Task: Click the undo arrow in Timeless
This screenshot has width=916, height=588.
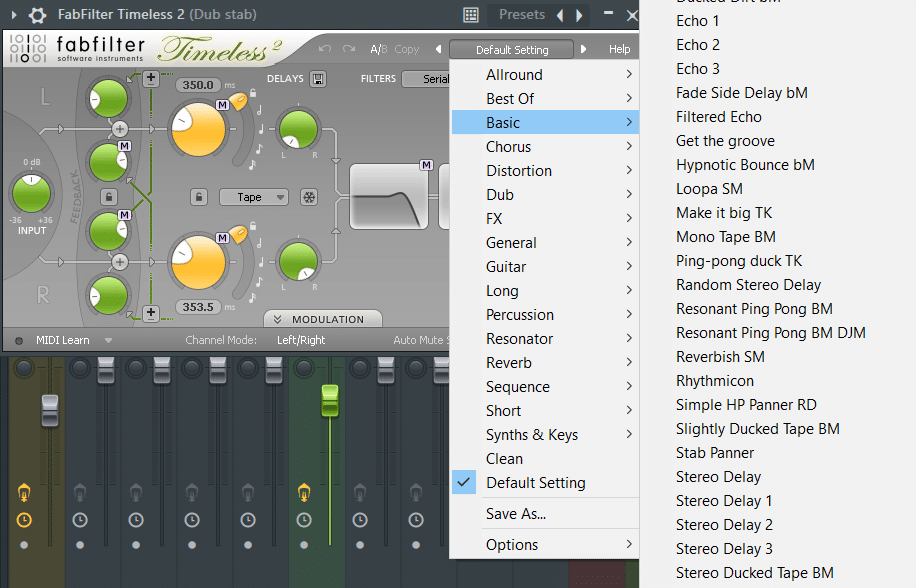Action: (325, 49)
